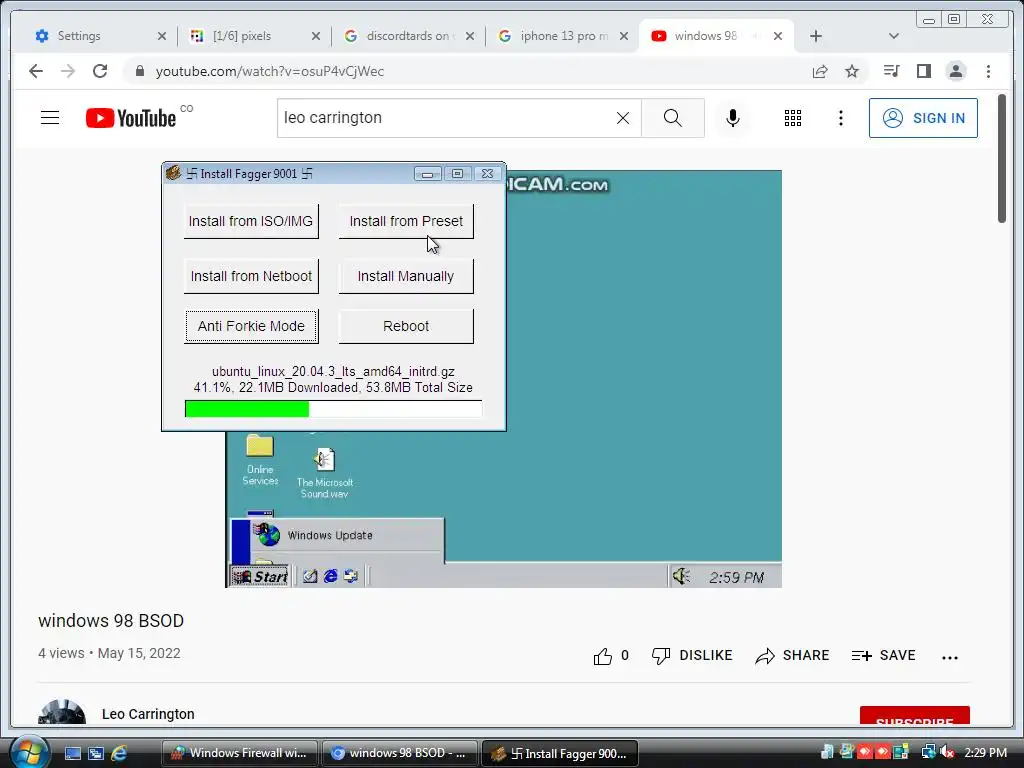Click the ubuntu_linux initrd.gz filename text
The height and width of the screenshot is (768, 1024).
[333, 372]
